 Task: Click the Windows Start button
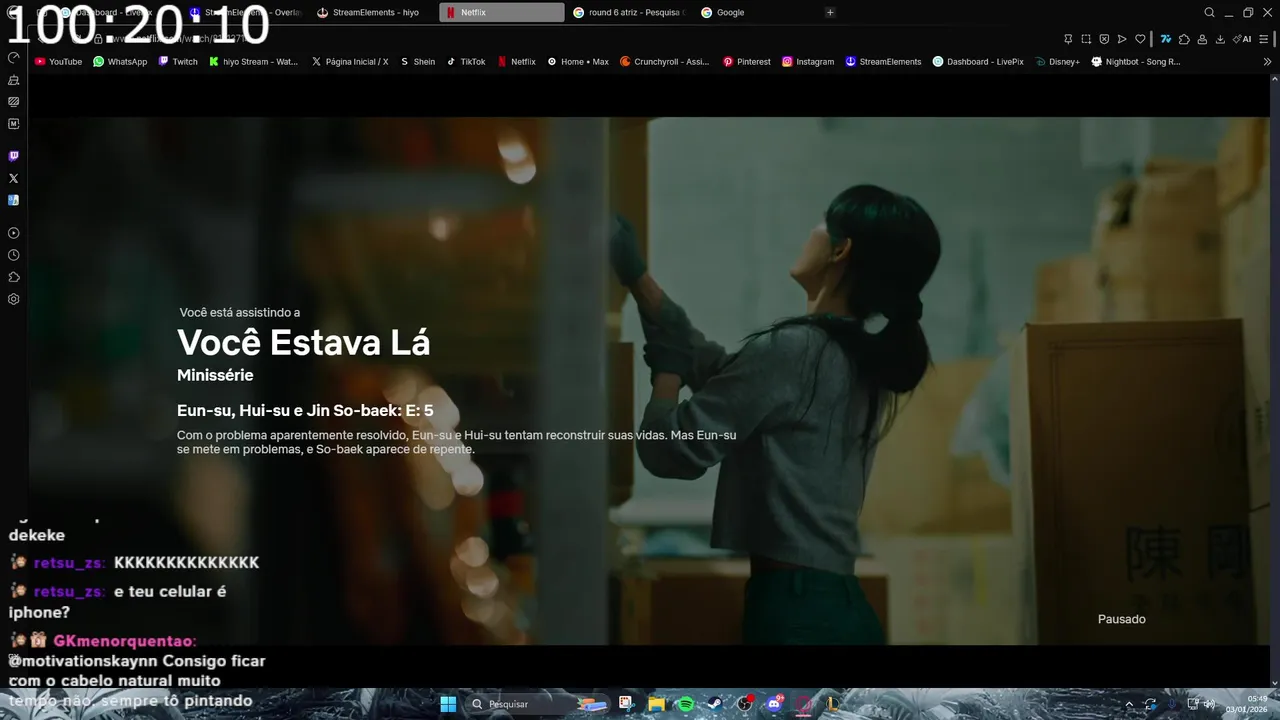pos(447,704)
